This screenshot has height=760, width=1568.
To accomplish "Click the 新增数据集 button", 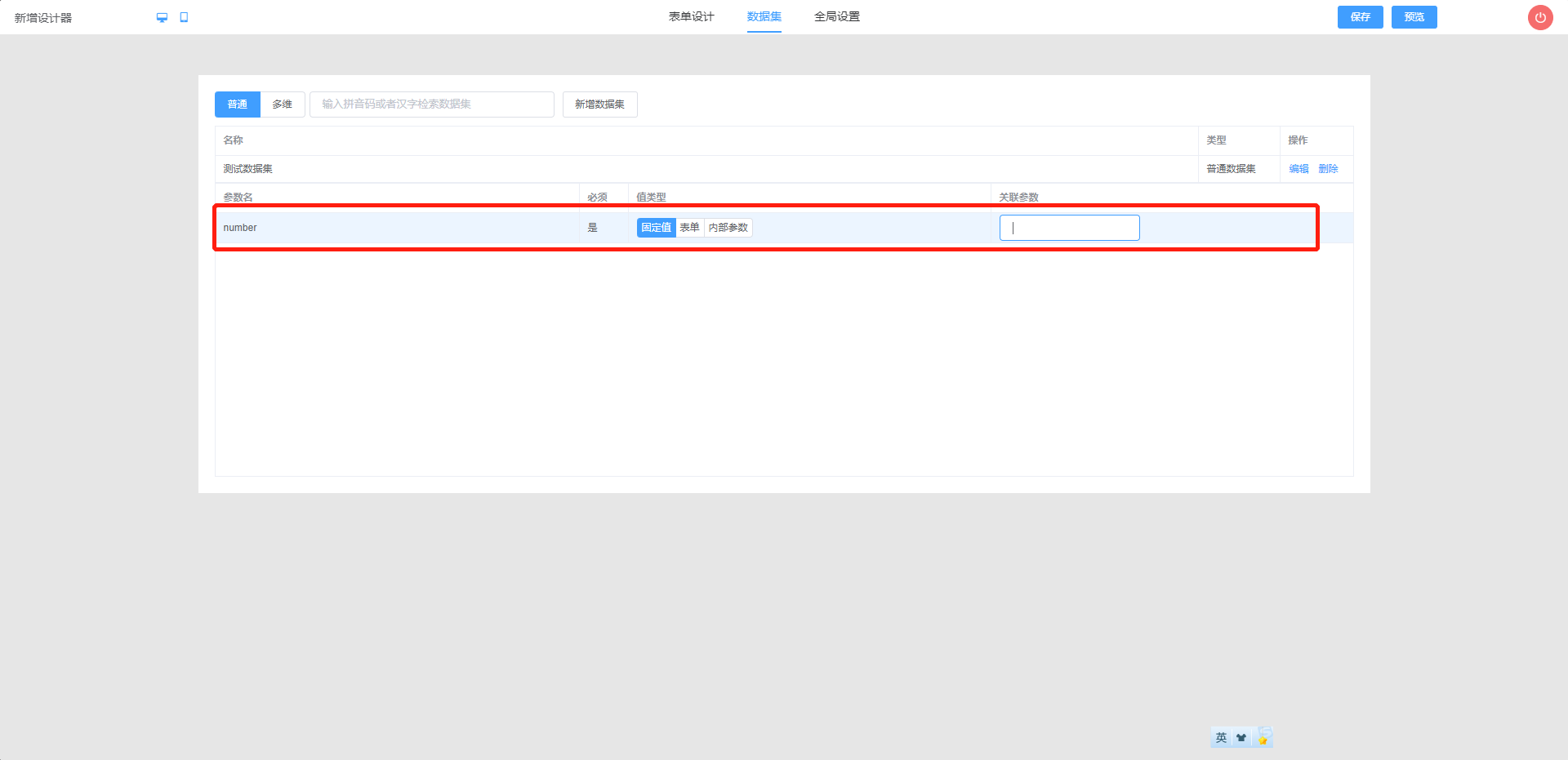I will 599,104.
